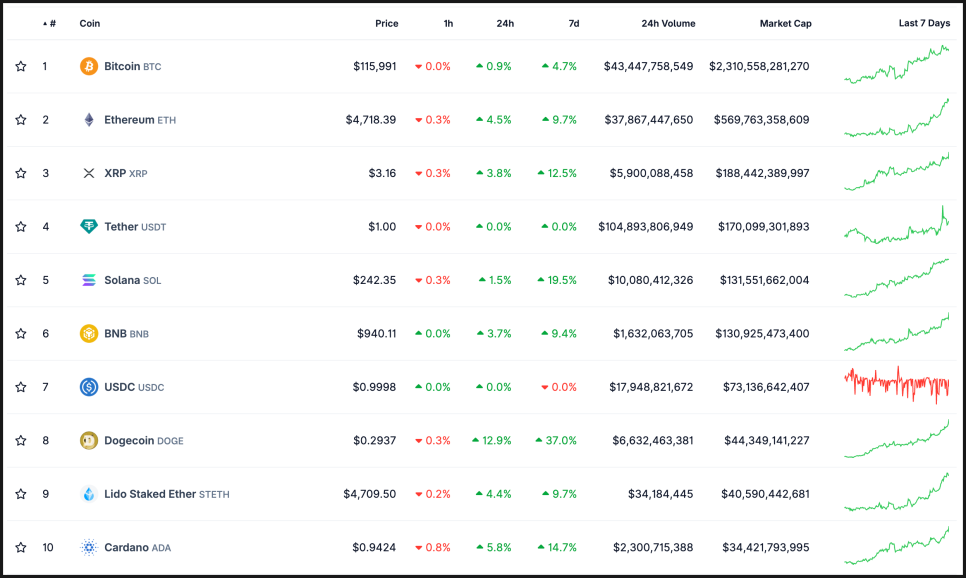Click BNB market cap $130,925,473,400
966x578 pixels.
click(x=762, y=333)
